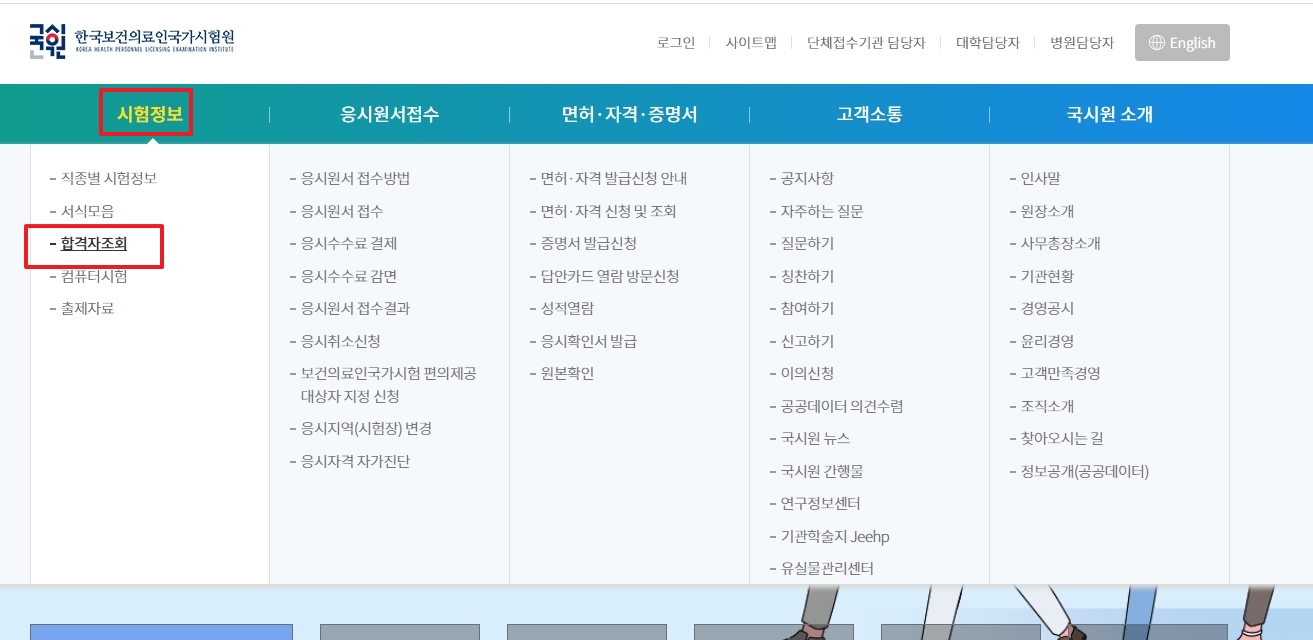Select 단체접수기관 담당자 in the top bar
Viewport: 1313px width, 640px height.
tap(866, 43)
